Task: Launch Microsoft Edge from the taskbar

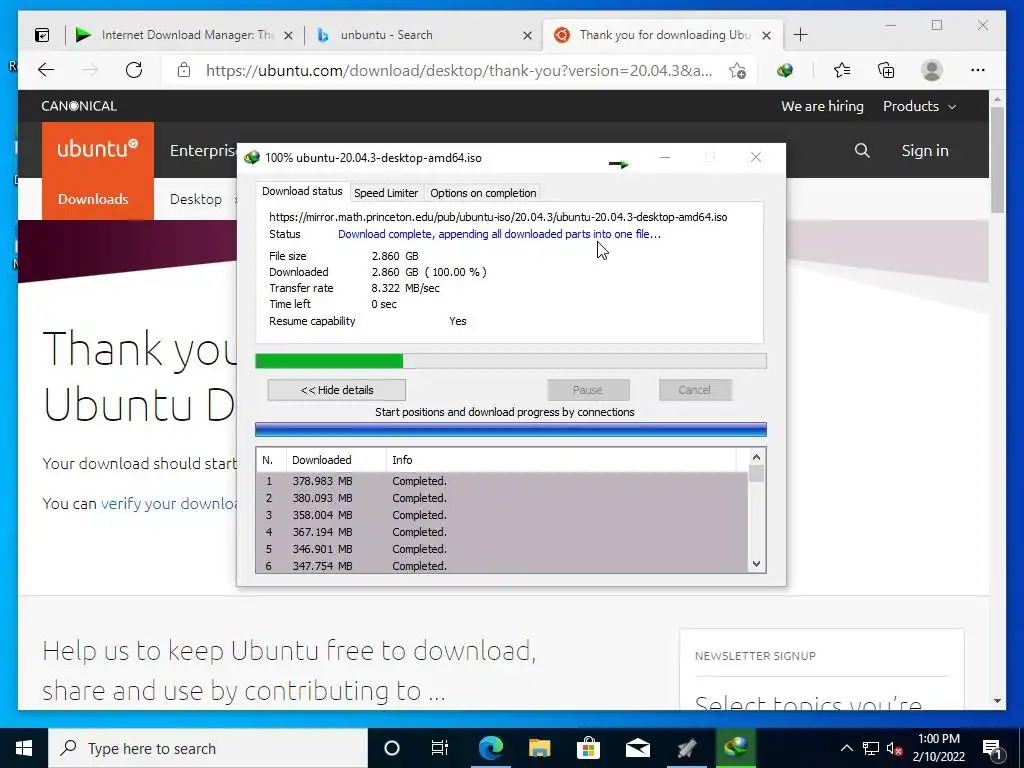Action: [491, 748]
